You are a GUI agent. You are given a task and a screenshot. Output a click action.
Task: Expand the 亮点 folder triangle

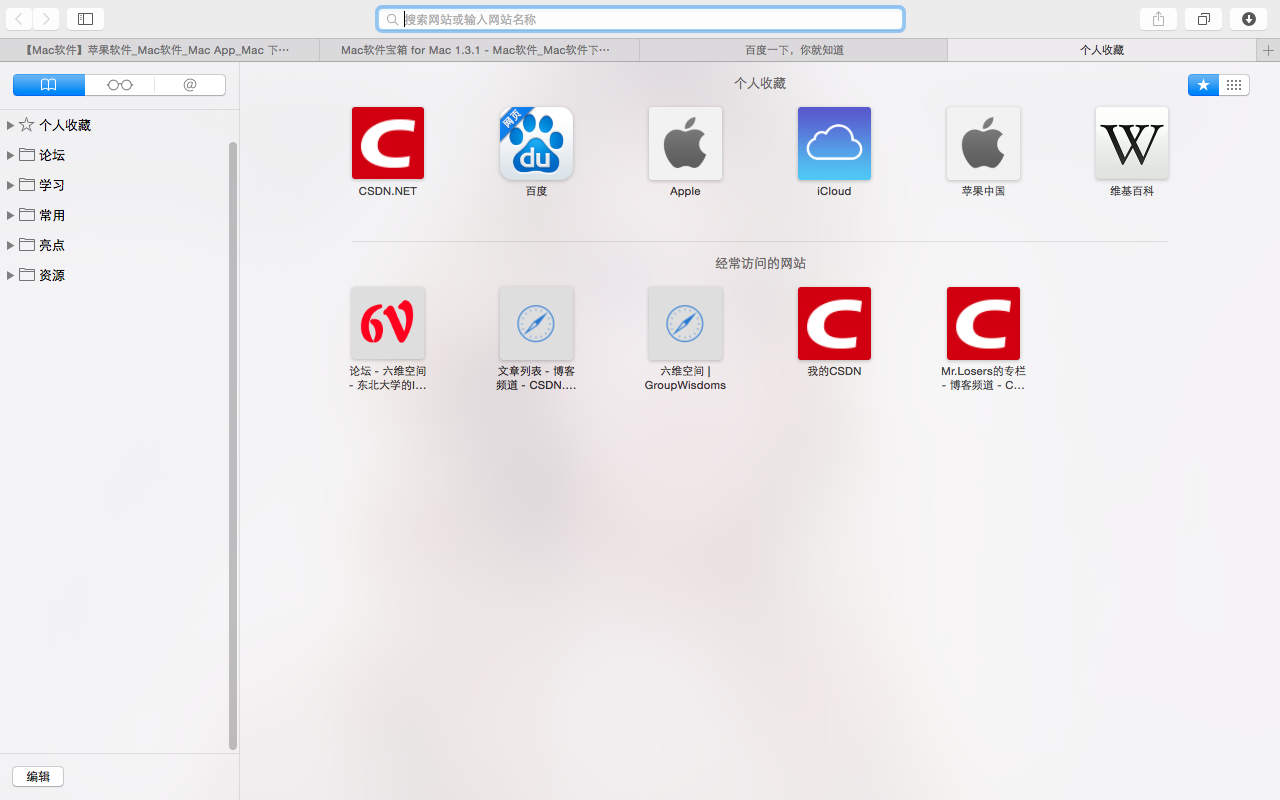coord(10,245)
